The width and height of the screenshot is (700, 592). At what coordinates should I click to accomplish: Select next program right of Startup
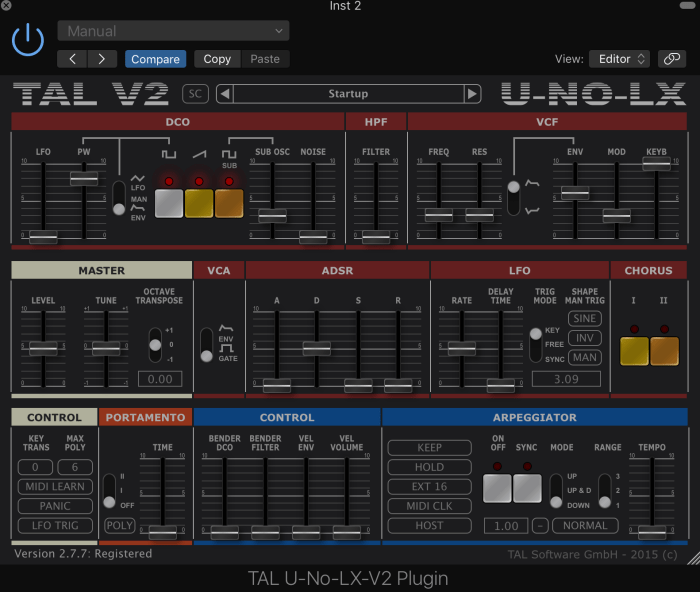[472, 94]
